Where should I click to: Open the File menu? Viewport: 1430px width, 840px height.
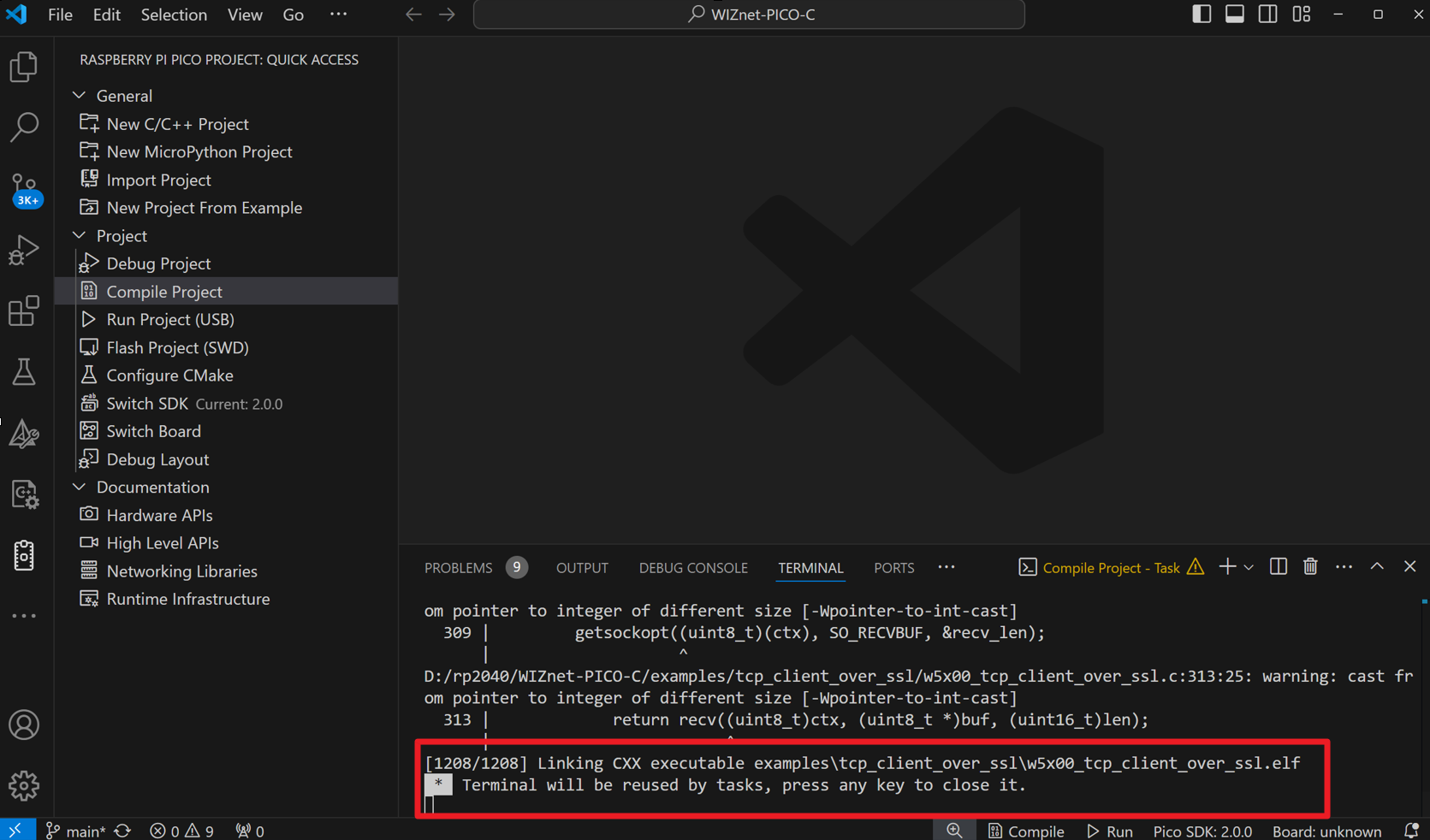click(60, 15)
